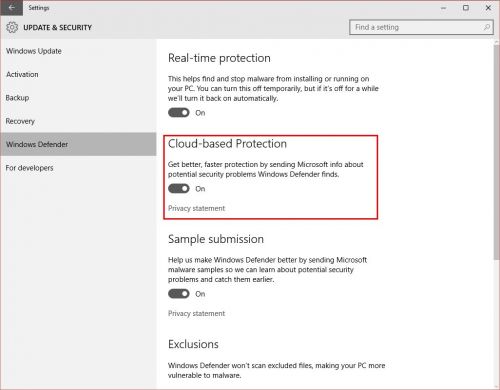The image size is (500, 390).
Task: Turn off Real-time protection toggle
Action: pyautogui.click(x=179, y=113)
